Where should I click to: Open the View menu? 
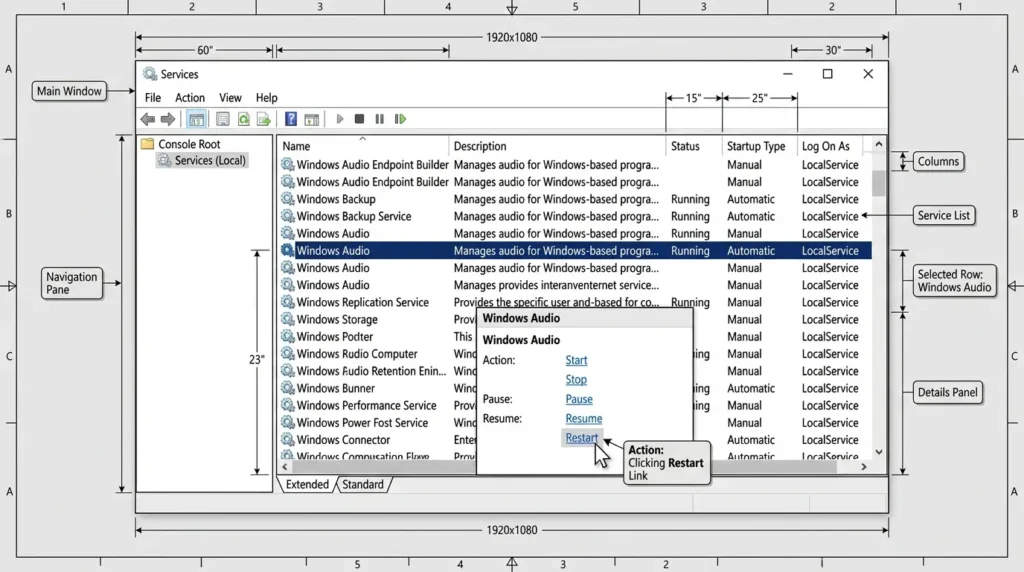[x=230, y=98]
